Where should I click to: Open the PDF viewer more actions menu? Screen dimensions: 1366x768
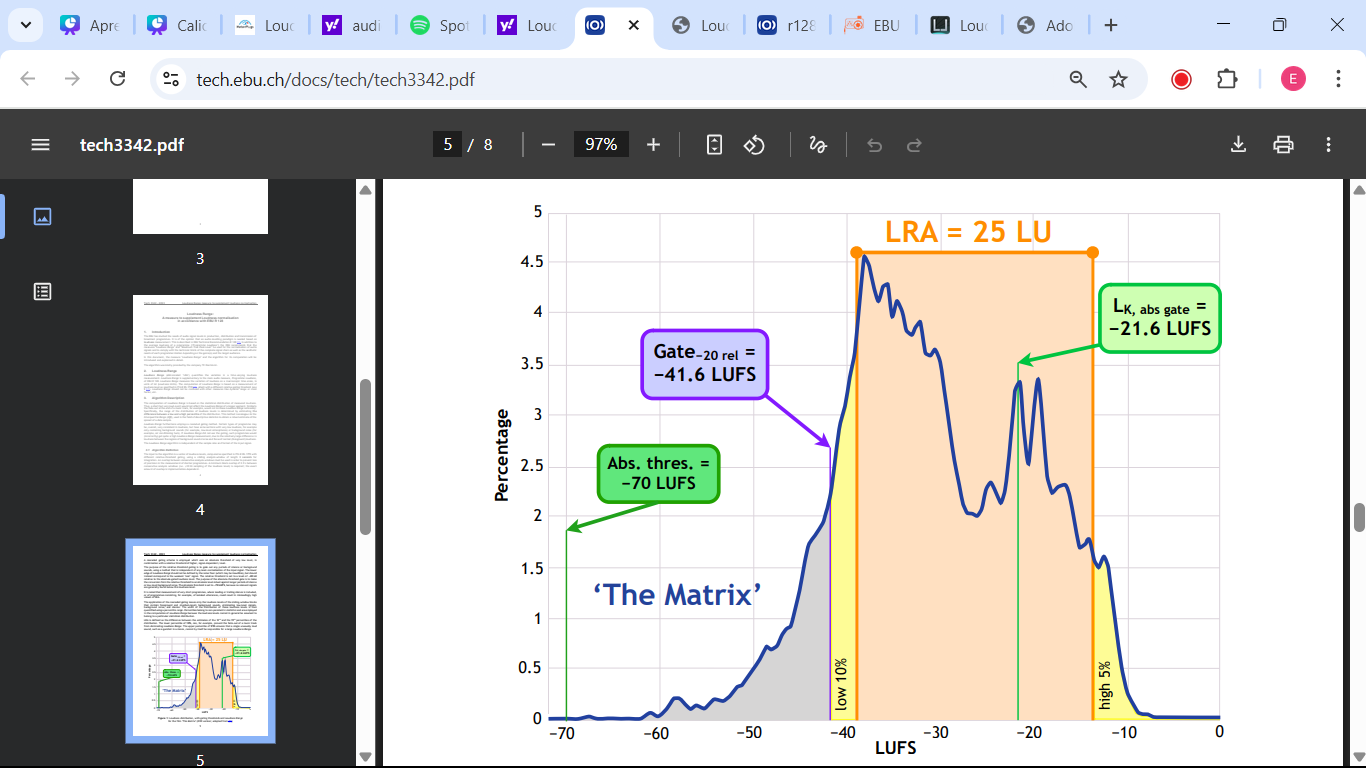(x=1328, y=145)
